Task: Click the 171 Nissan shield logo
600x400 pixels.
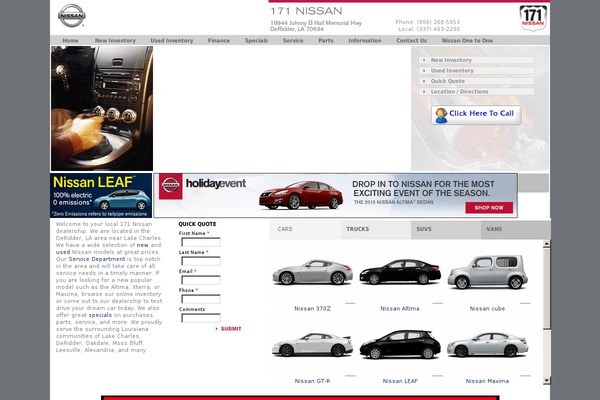Action: click(533, 18)
